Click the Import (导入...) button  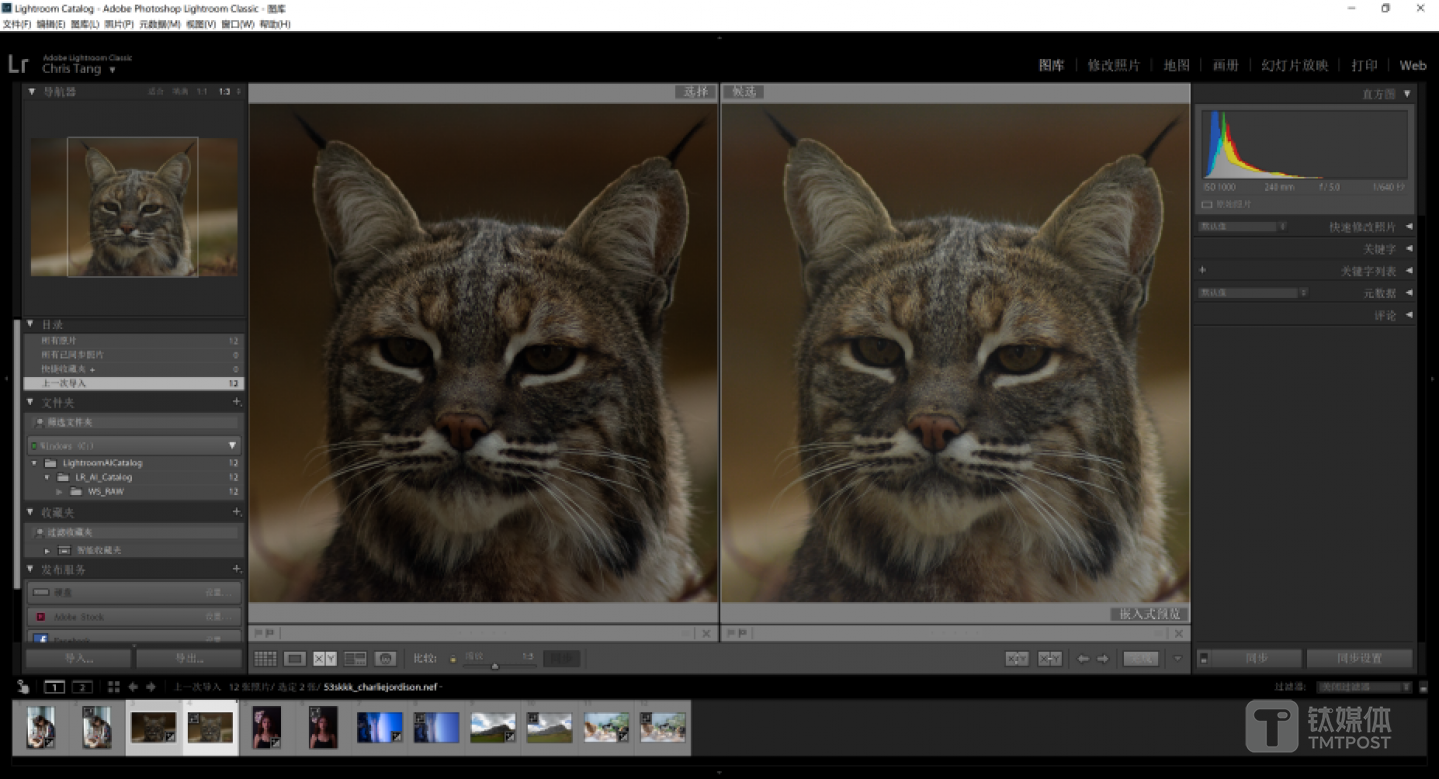click(x=79, y=659)
